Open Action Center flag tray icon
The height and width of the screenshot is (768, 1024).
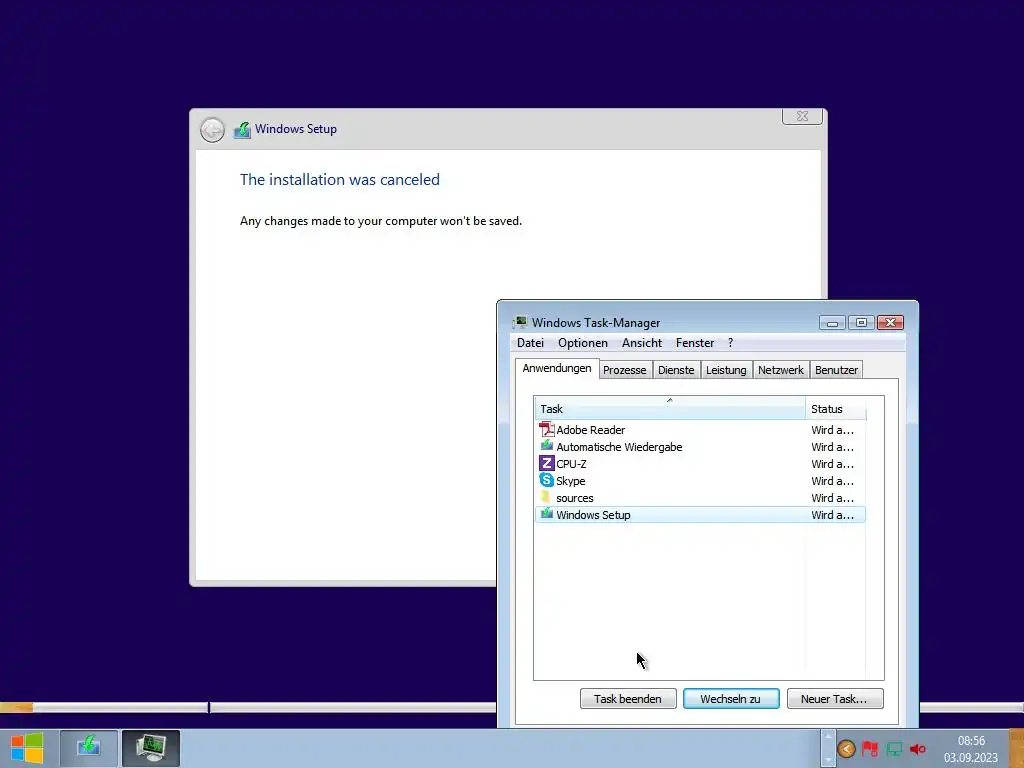[x=870, y=749]
